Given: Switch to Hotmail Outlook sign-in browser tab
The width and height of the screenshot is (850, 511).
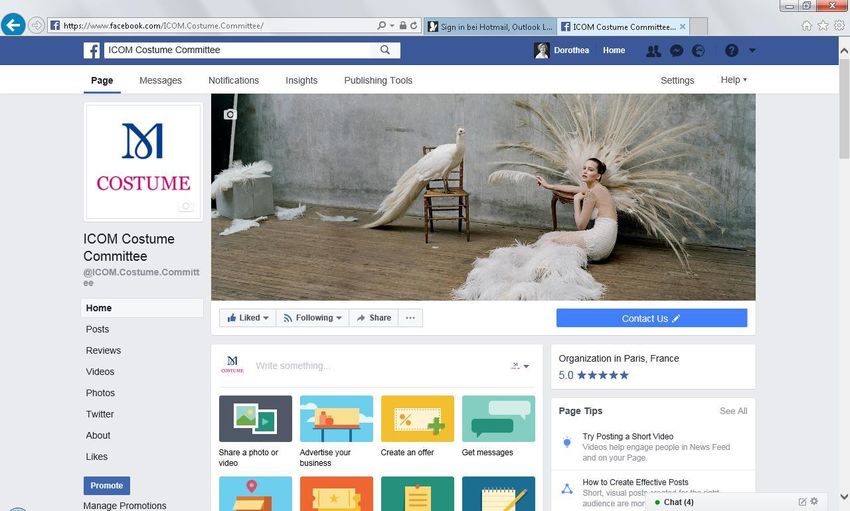Looking at the screenshot, I should pos(490,27).
